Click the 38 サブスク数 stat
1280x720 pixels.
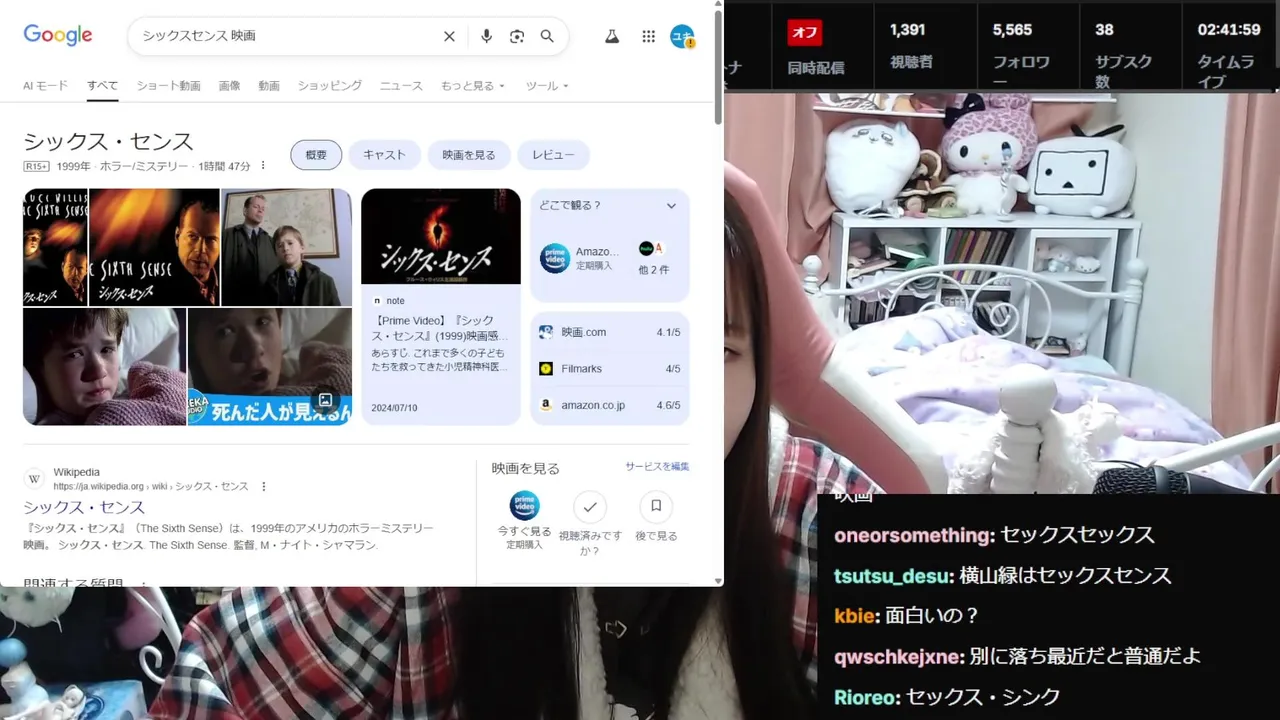1123,54
